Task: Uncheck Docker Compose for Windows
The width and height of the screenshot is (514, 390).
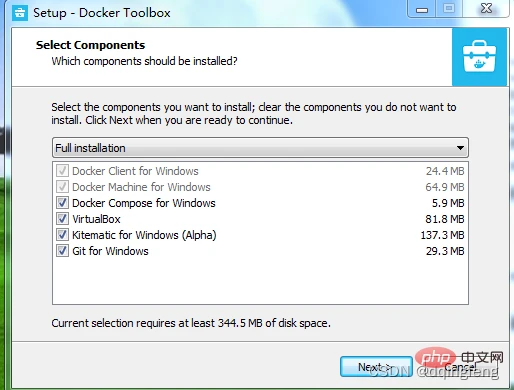Action: click(62, 203)
